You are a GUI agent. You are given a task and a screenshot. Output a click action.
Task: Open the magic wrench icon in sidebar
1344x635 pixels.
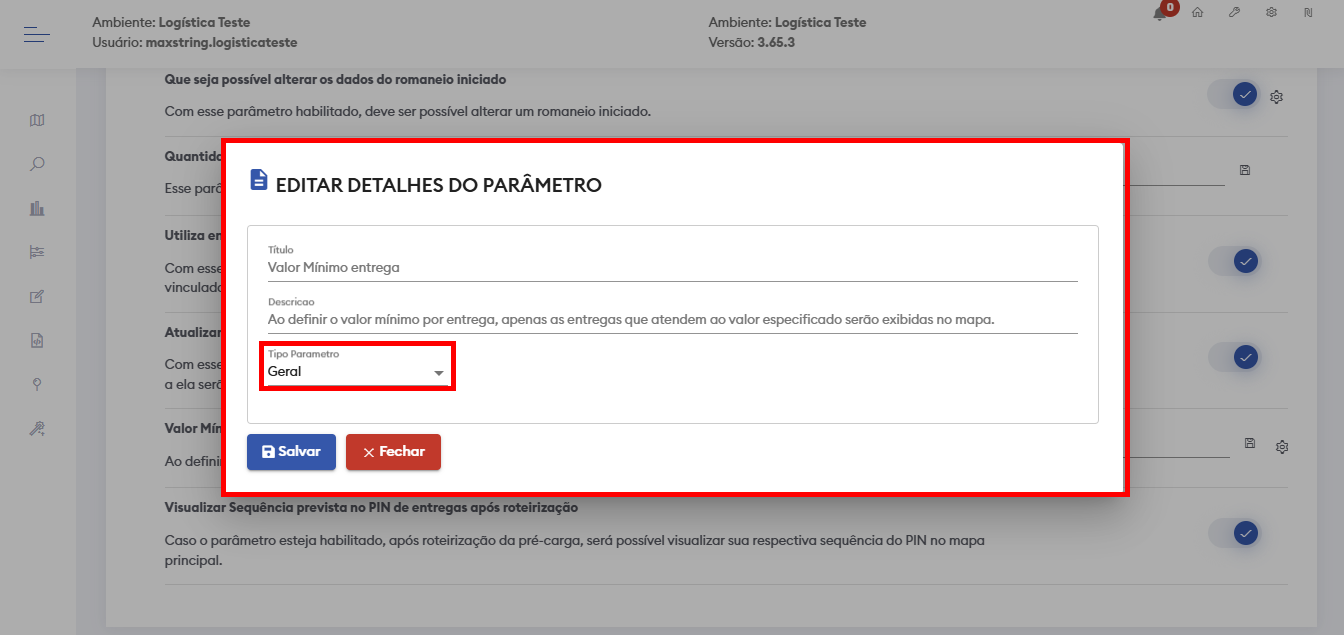pyautogui.click(x=37, y=428)
